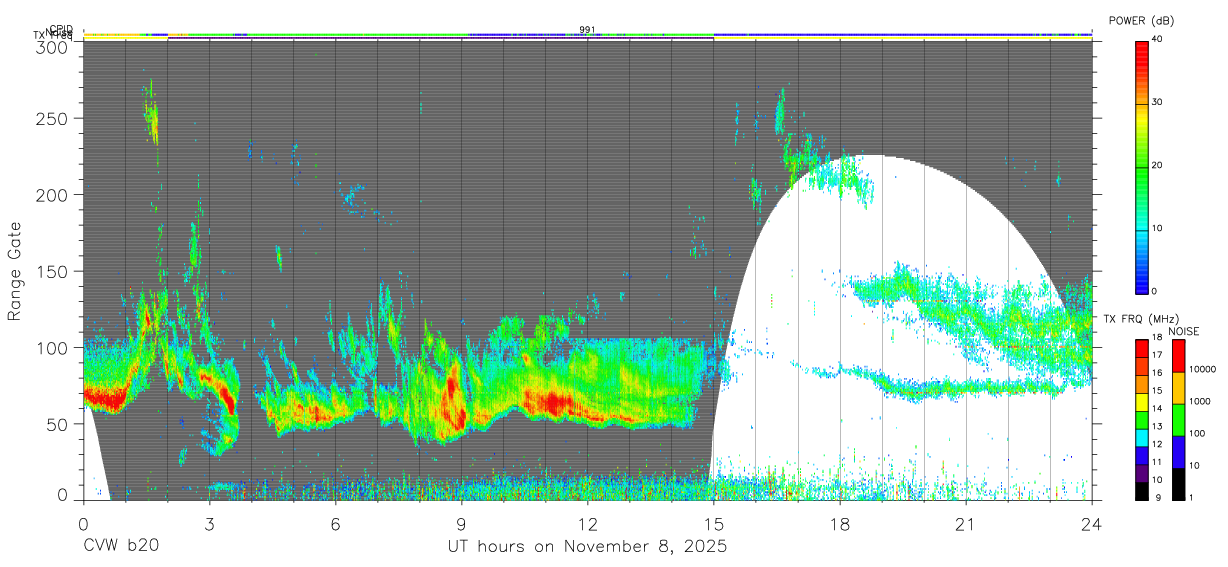1228x567 pixels.
Task: Pick the red 18 MHz frequency swatch
Action: (x=1142, y=346)
